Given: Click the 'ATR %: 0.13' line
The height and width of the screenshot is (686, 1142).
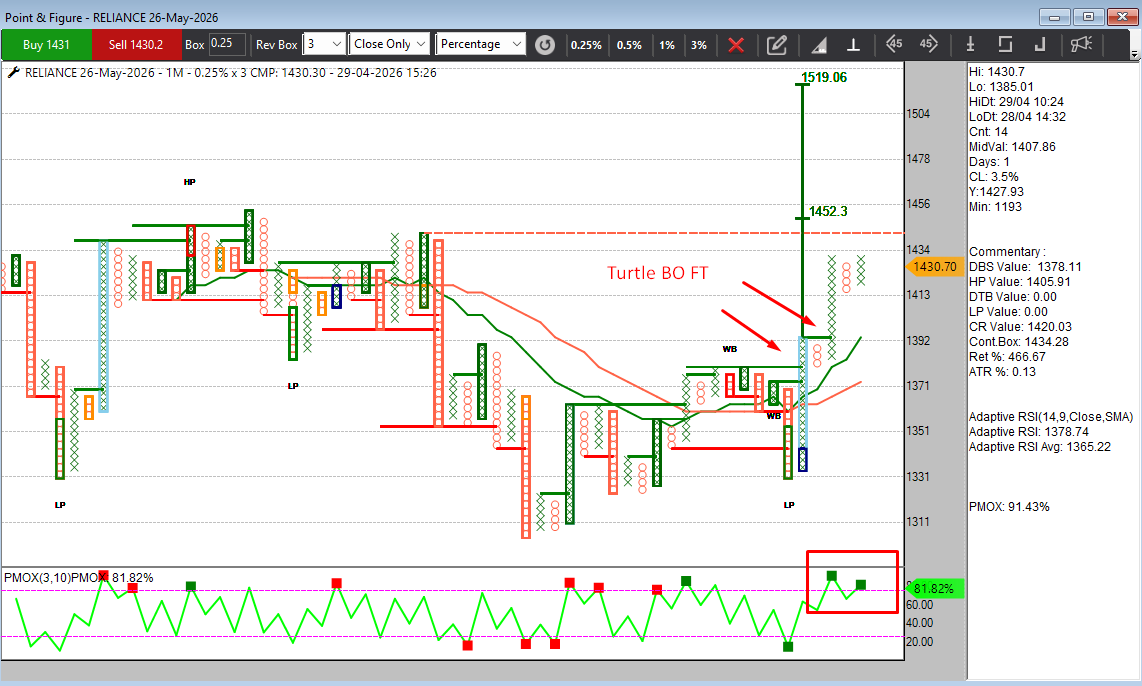Looking at the screenshot, I should point(1002,371).
